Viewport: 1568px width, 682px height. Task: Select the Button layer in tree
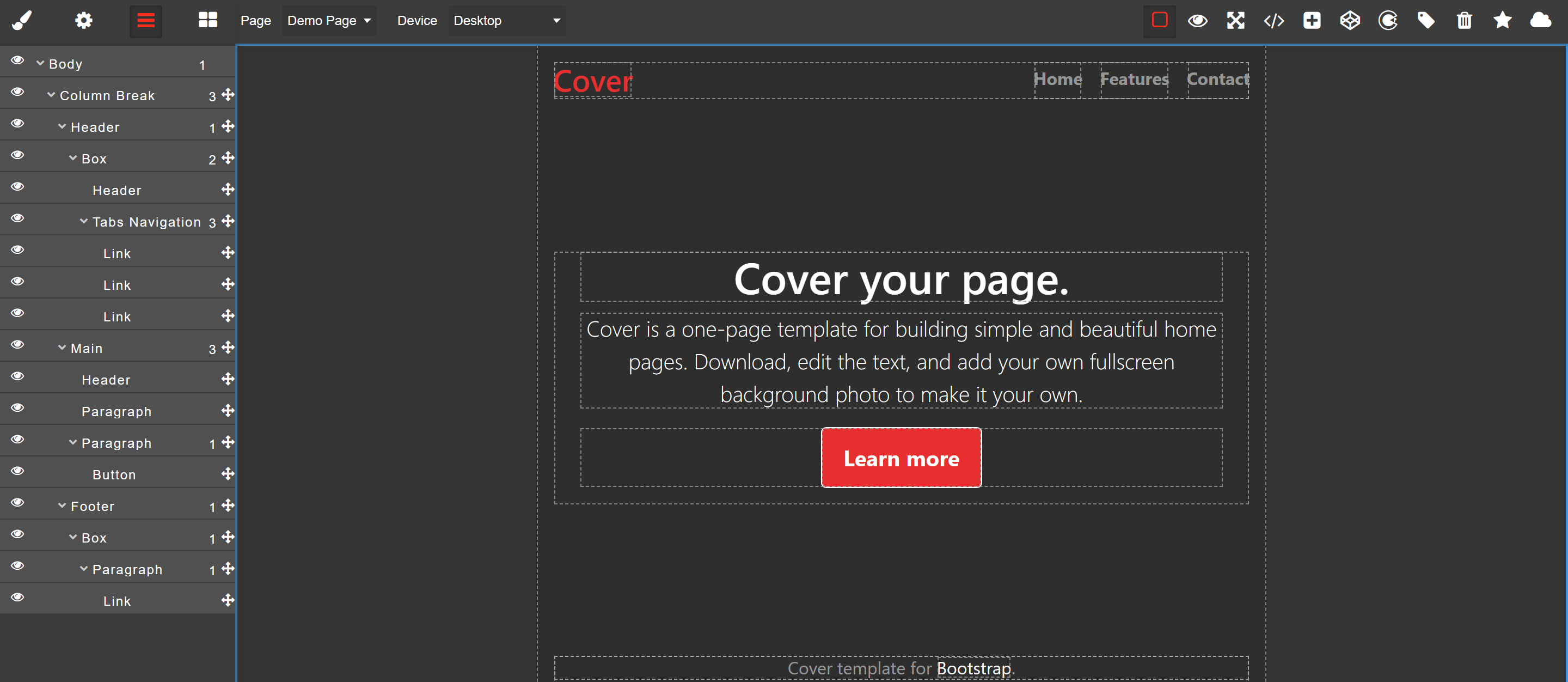click(x=114, y=475)
